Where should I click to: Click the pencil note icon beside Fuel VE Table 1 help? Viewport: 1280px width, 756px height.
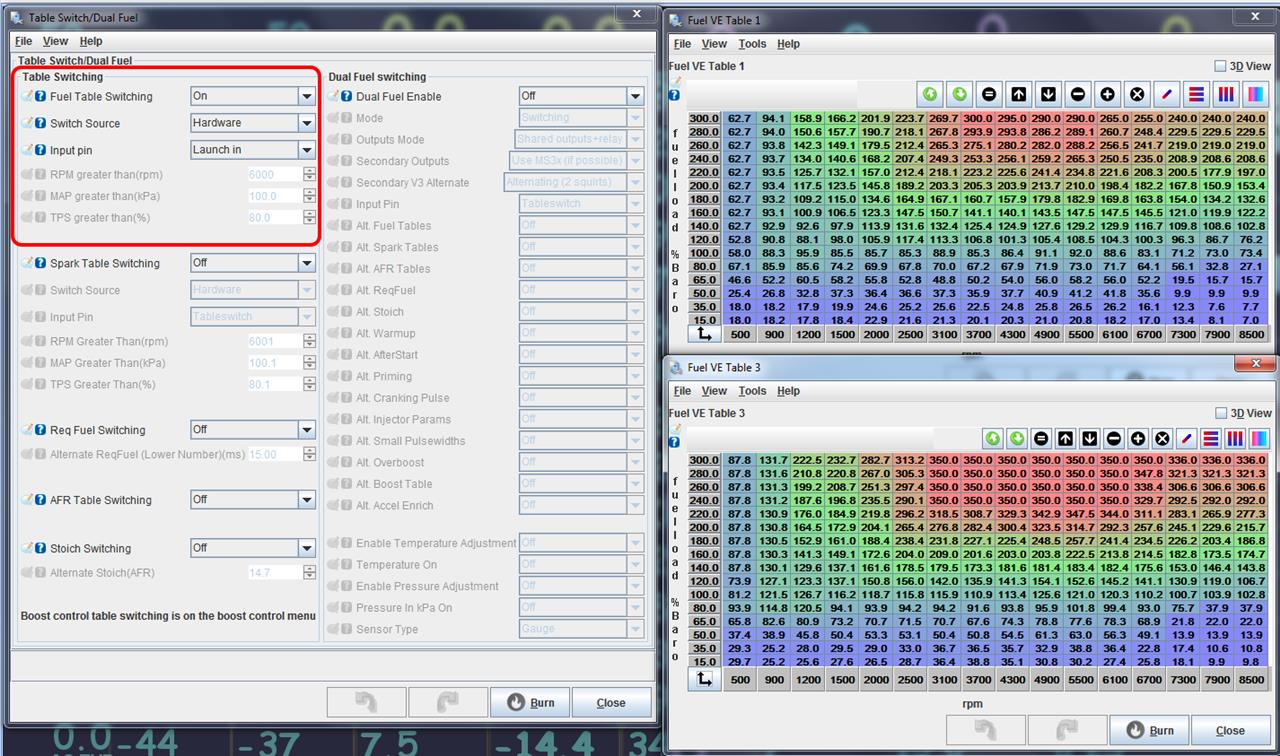pos(675,81)
